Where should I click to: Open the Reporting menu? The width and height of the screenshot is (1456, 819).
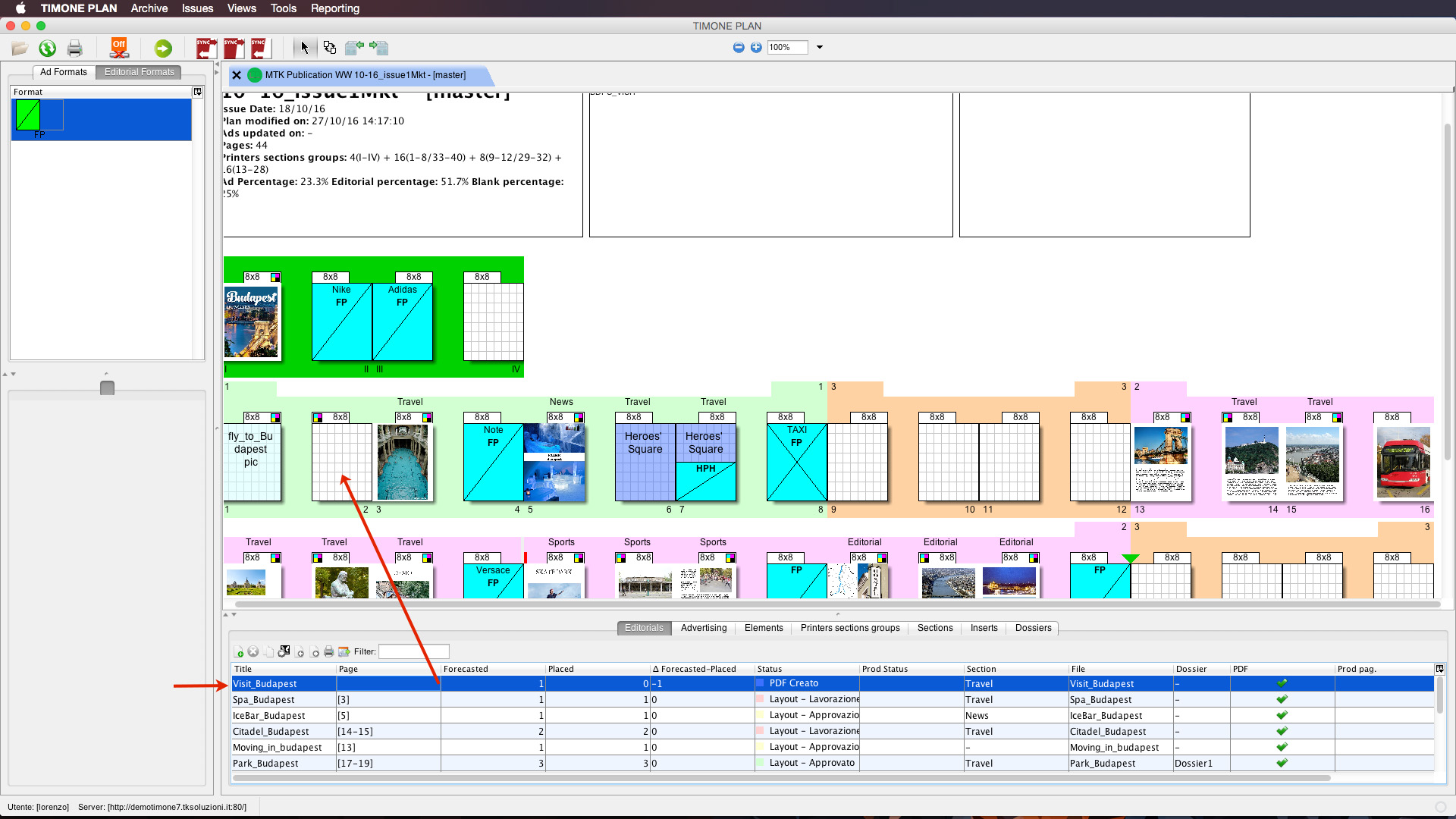[335, 8]
